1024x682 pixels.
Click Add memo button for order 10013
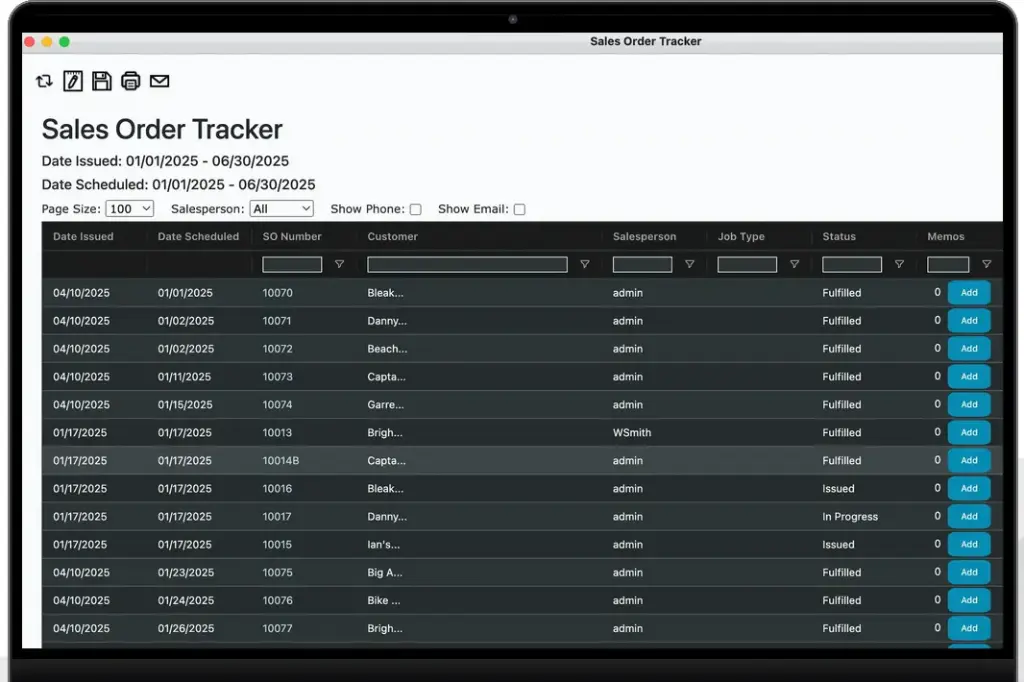[x=969, y=433]
